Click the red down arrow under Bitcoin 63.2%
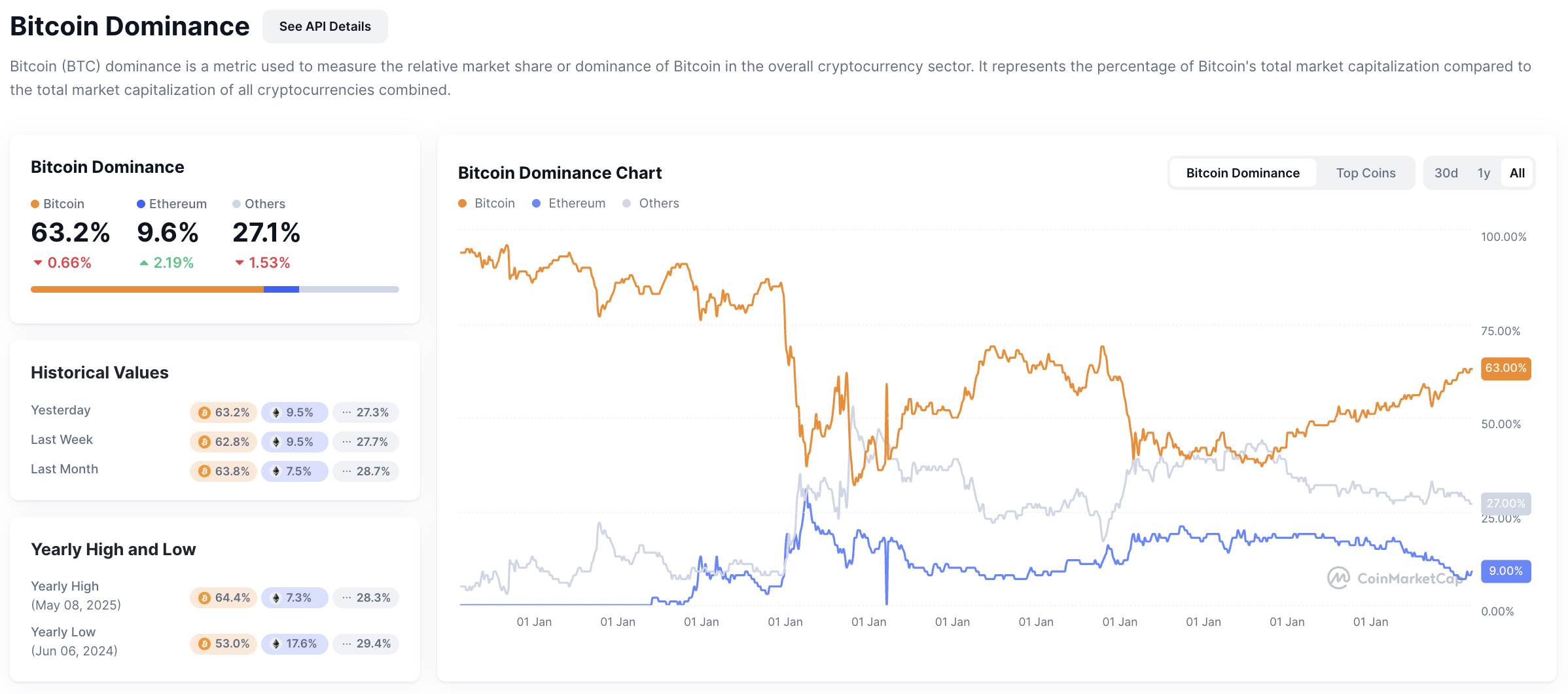This screenshot has width=1568, height=694. [38, 263]
